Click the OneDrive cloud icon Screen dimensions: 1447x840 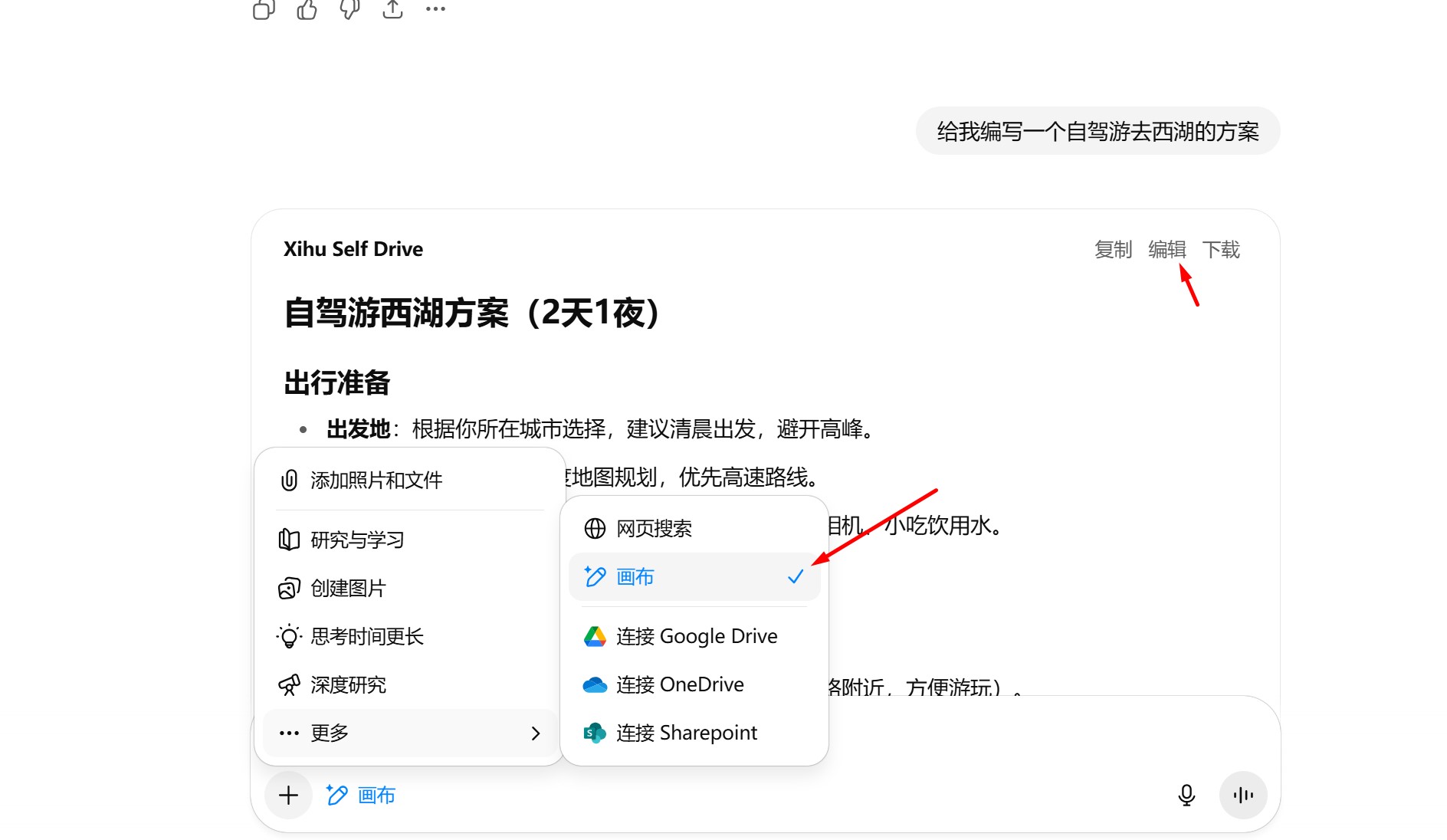pyautogui.click(x=595, y=684)
